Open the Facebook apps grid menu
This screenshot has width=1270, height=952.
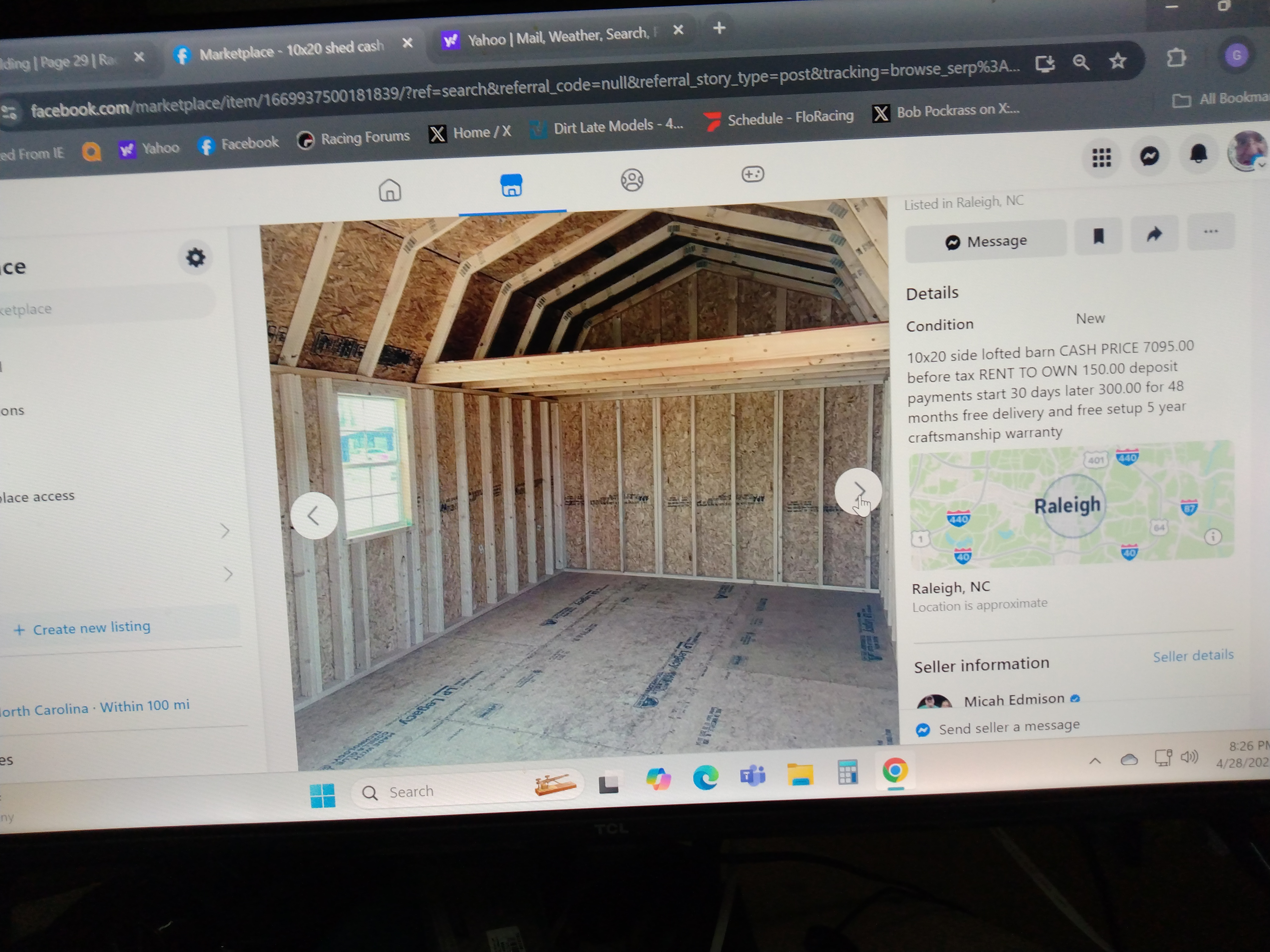coord(1101,157)
